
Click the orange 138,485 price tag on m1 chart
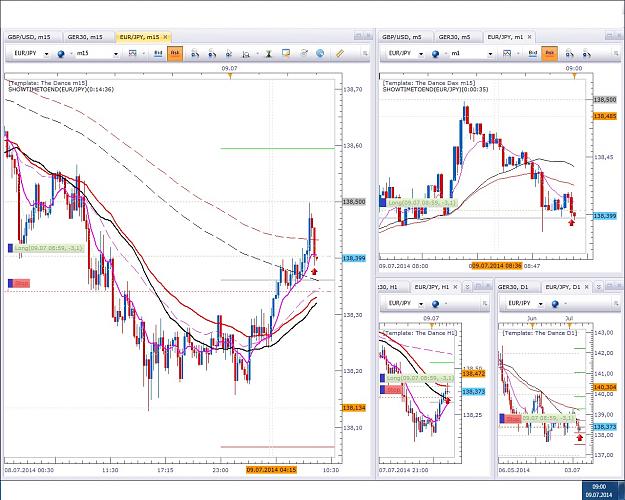tap(605, 116)
